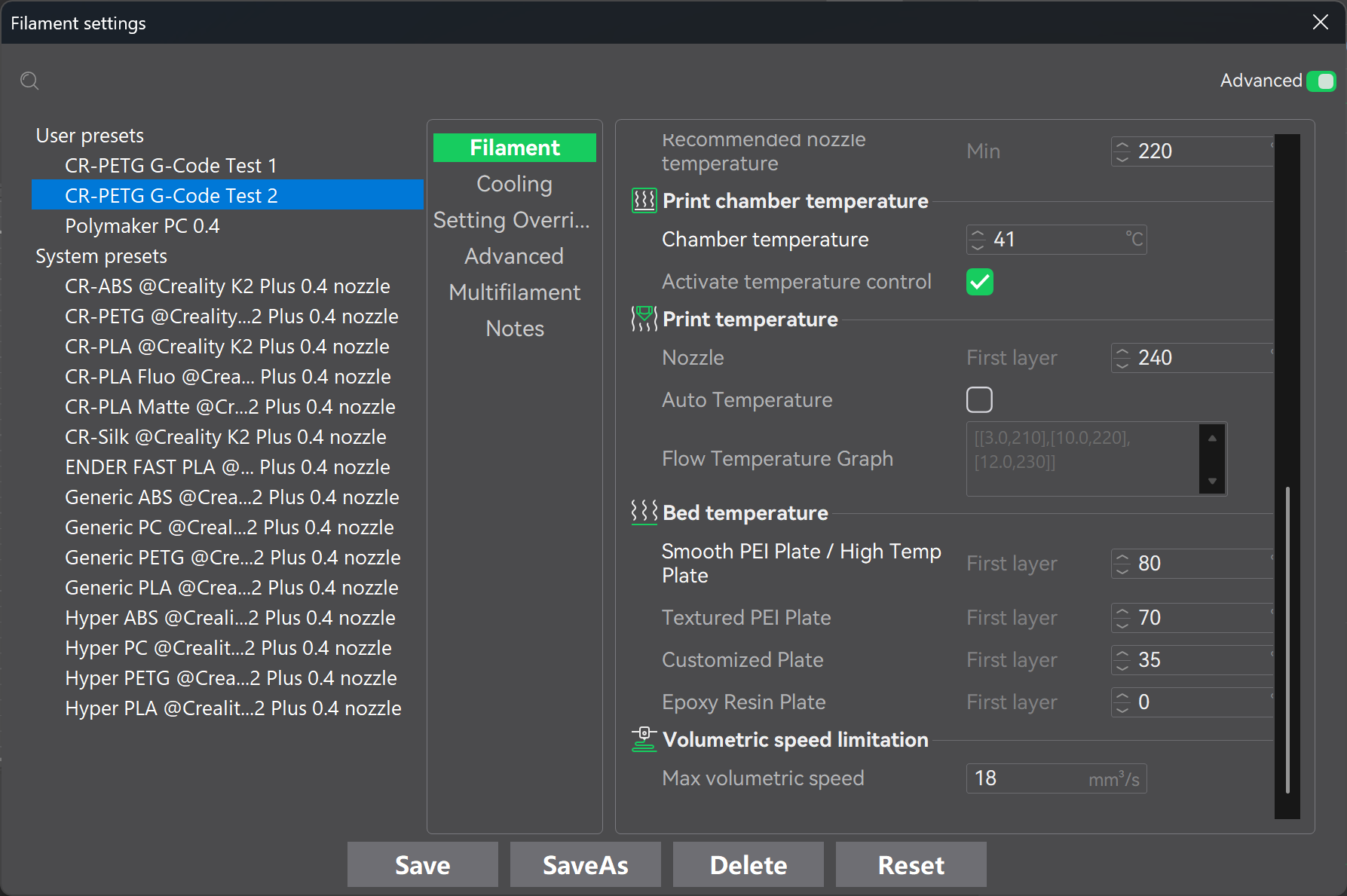Select Hyper PETG preset
Screen dimensions: 1347x896
[228, 678]
